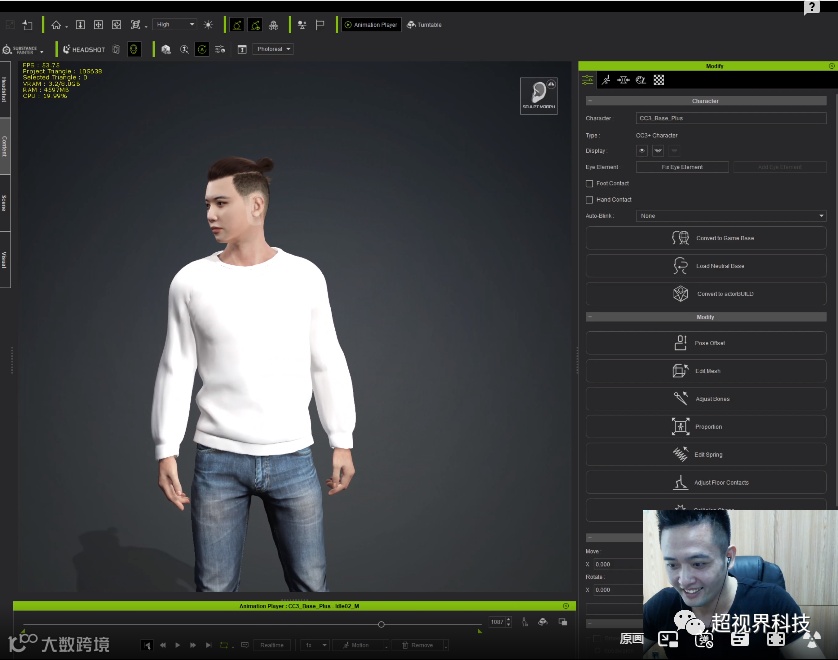Click the sun lighting icon
The image size is (838, 660).
click(208, 24)
